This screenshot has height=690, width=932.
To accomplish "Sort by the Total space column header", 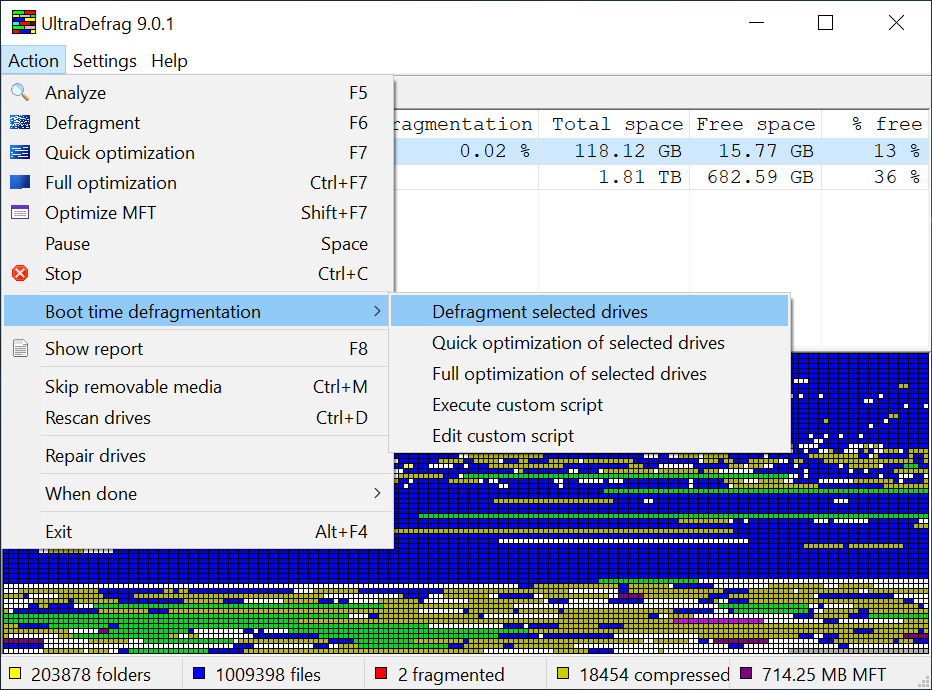I will (x=617, y=124).
